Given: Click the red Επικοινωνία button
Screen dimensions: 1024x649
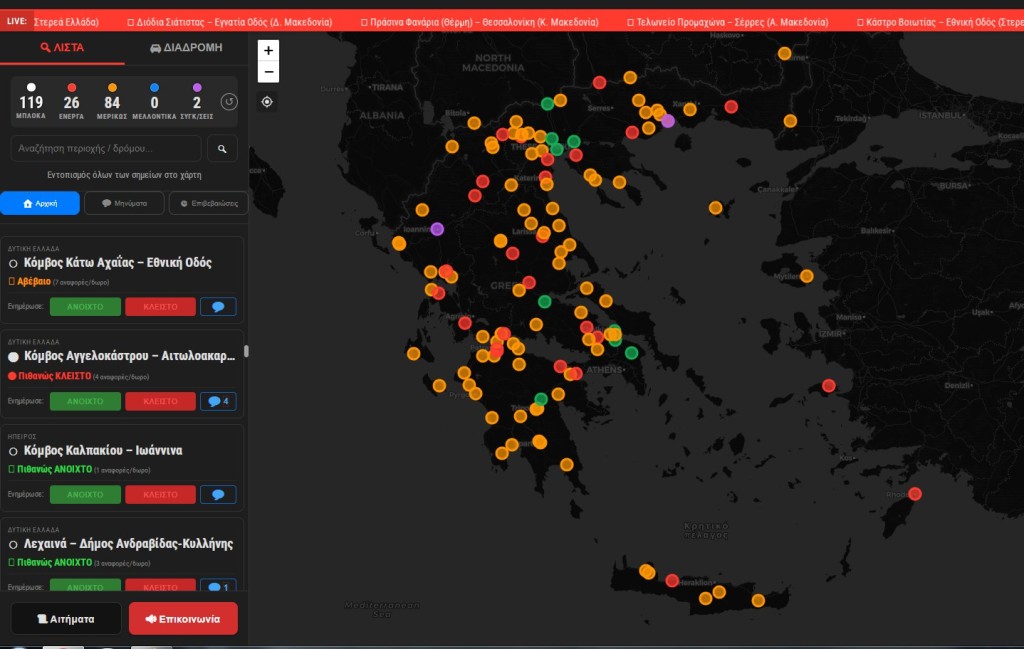Looking at the screenshot, I should tap(183, 619).
